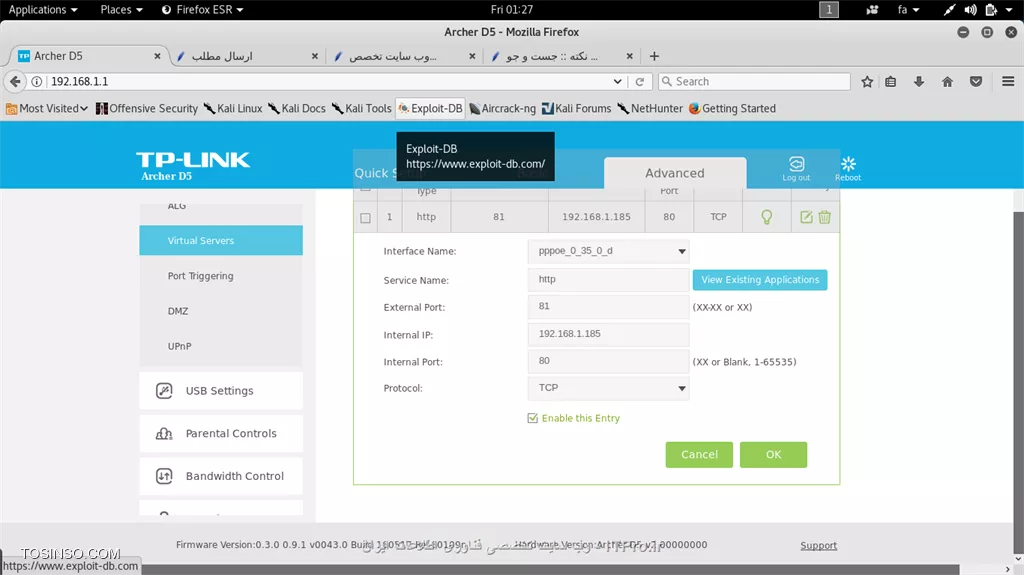This screenshot has height=575, width=1024.
Task: Click the Internal Port input field
Action: 608,361
